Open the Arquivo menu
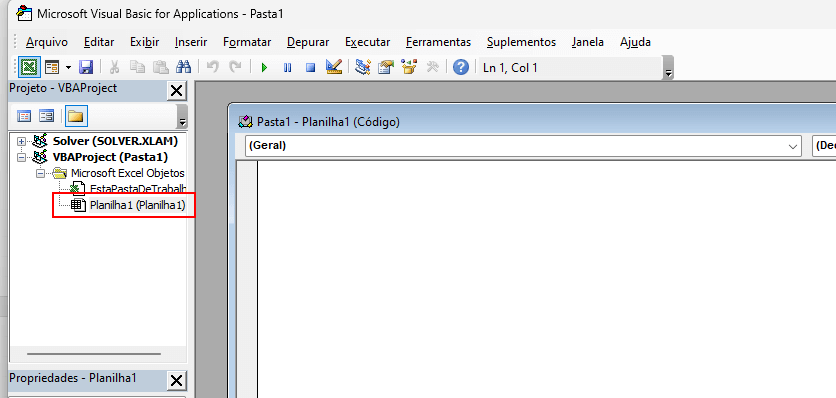Viewport: 836px width, 398px height. tap(47, 42)
